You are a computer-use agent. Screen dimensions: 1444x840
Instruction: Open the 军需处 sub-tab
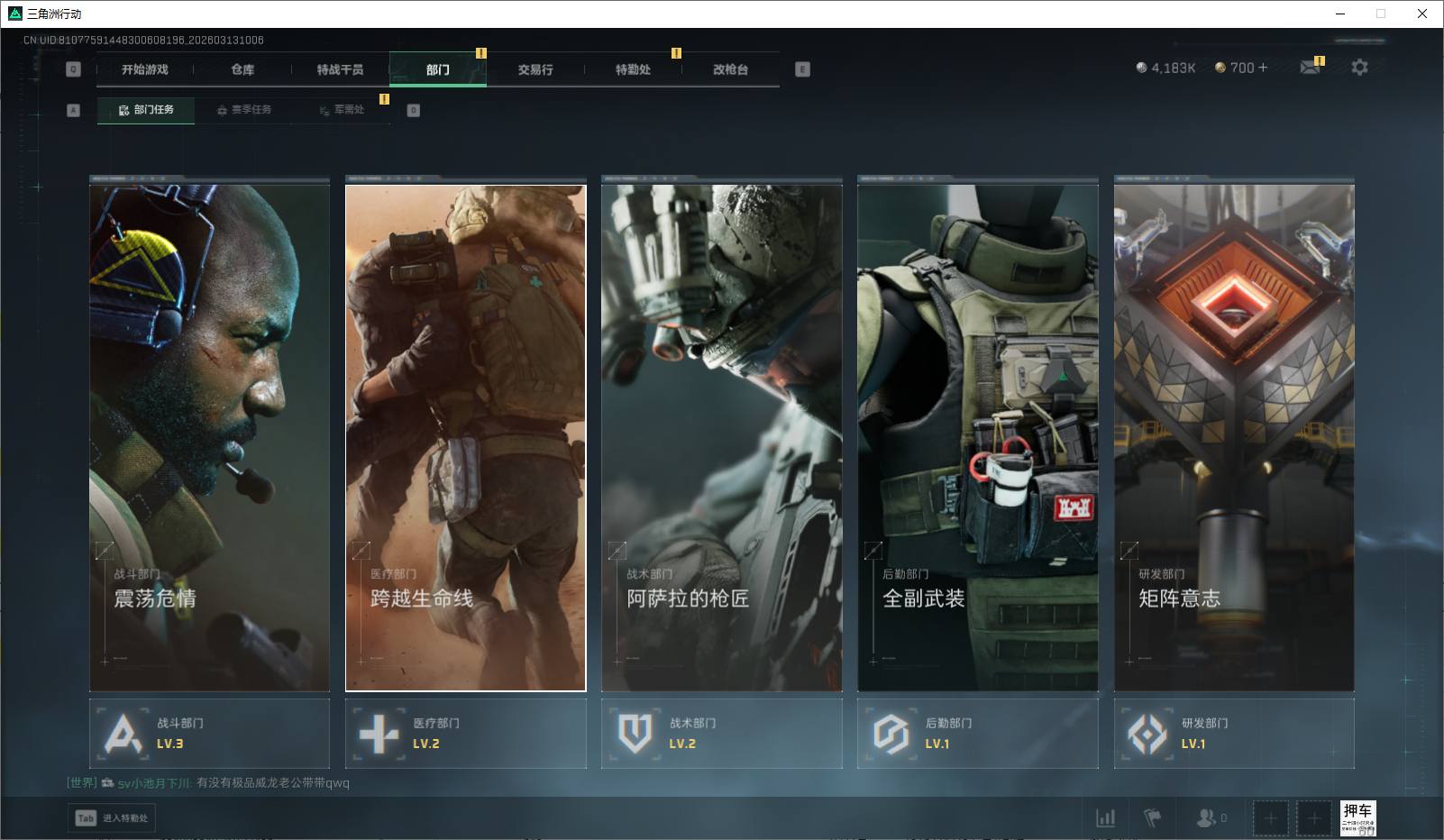click(342, 110)
